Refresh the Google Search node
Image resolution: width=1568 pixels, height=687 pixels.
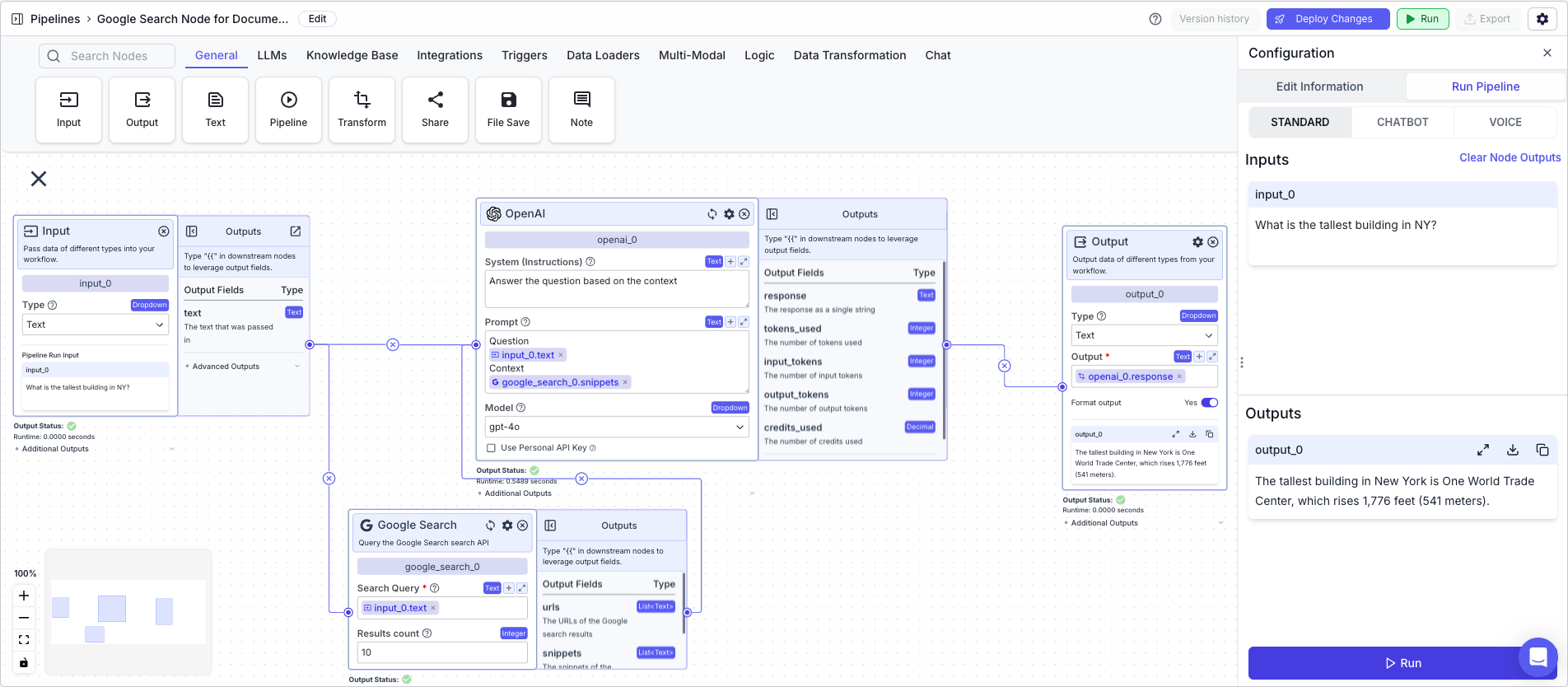[491, 526]
